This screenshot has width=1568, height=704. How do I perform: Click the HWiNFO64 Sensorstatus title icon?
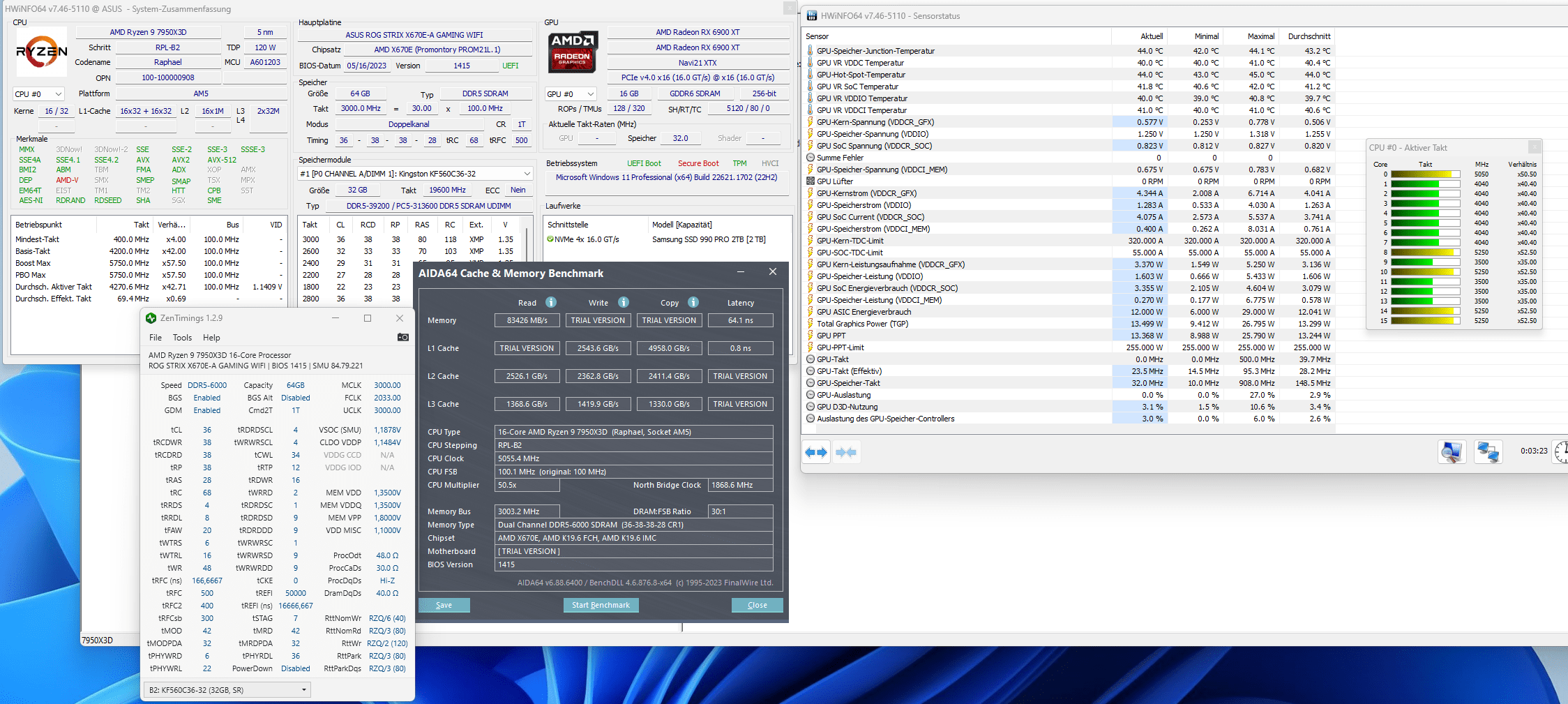point(812,15)
